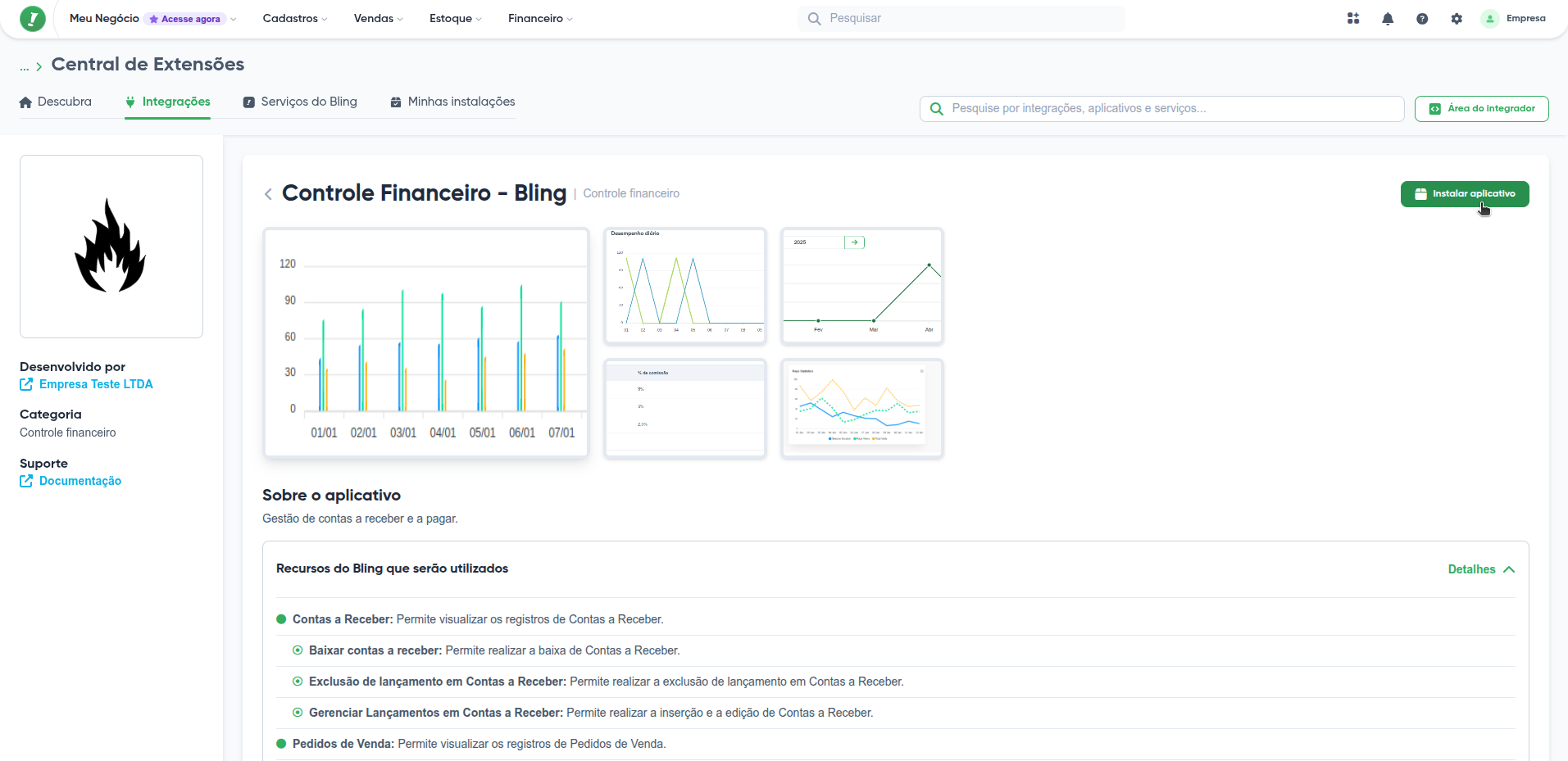
Task: Click Exclusão de lançamento em Contas a Receber
Action: pos(607,682)
